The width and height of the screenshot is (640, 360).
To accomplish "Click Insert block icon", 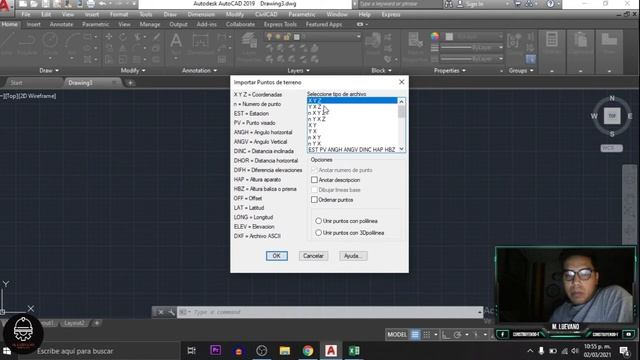I will pyautogui.click(x=373, y=43).
